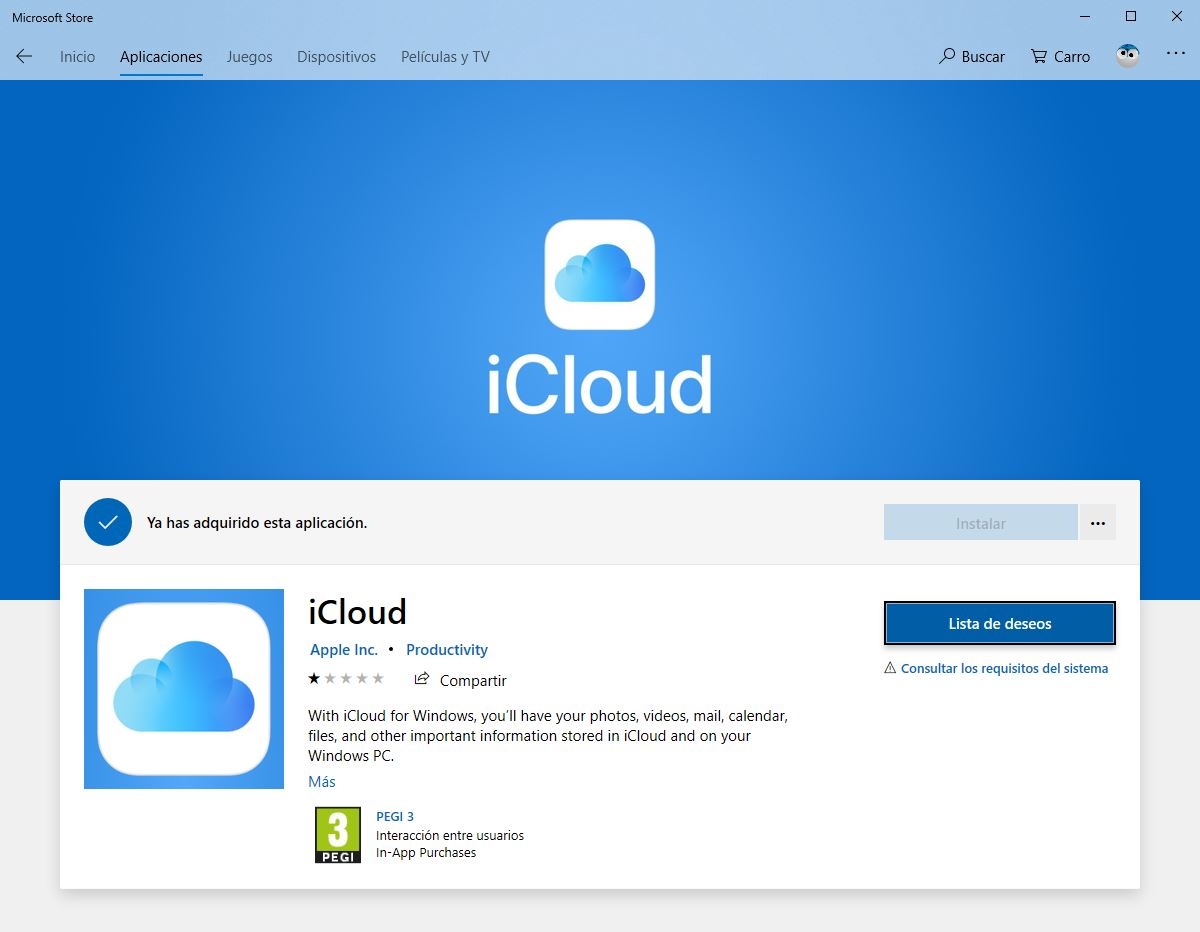The image size is (1200, 932).
Task: Maximize the Microsoft Store window
Action: tap(1131, 16)
